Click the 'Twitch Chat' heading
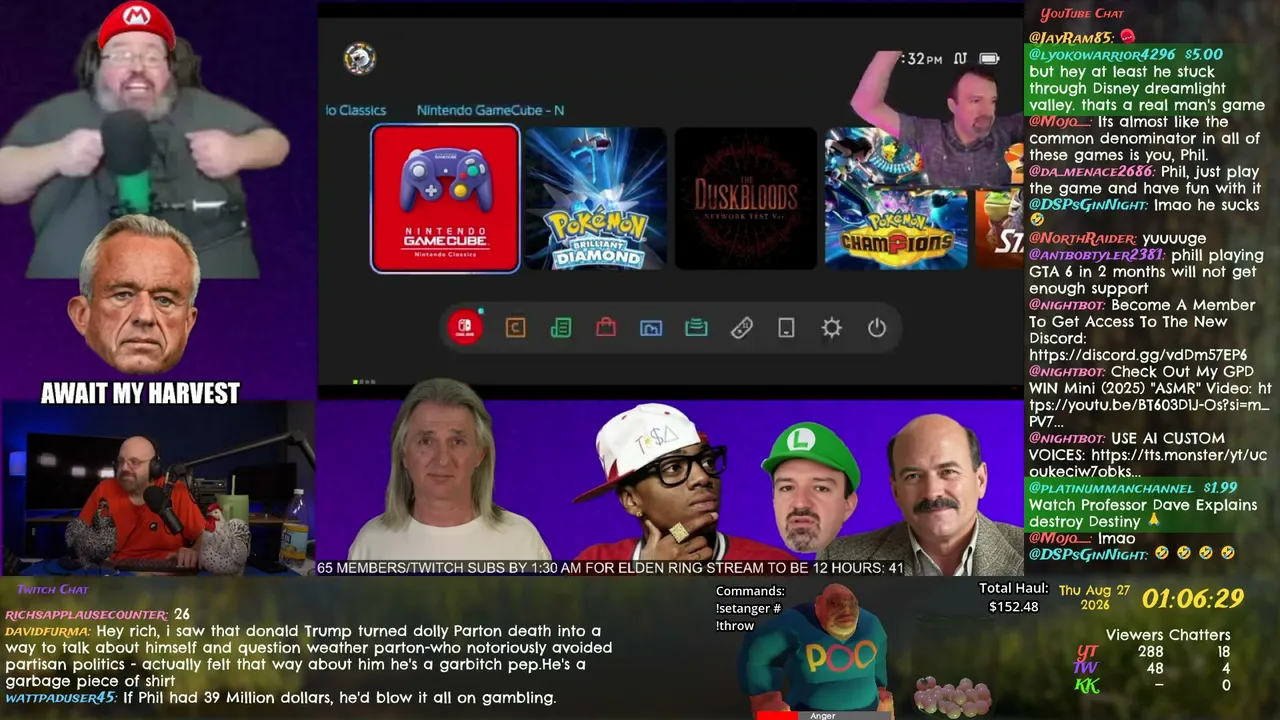This screenshot has height=720, width=1280. click(53, 589)
